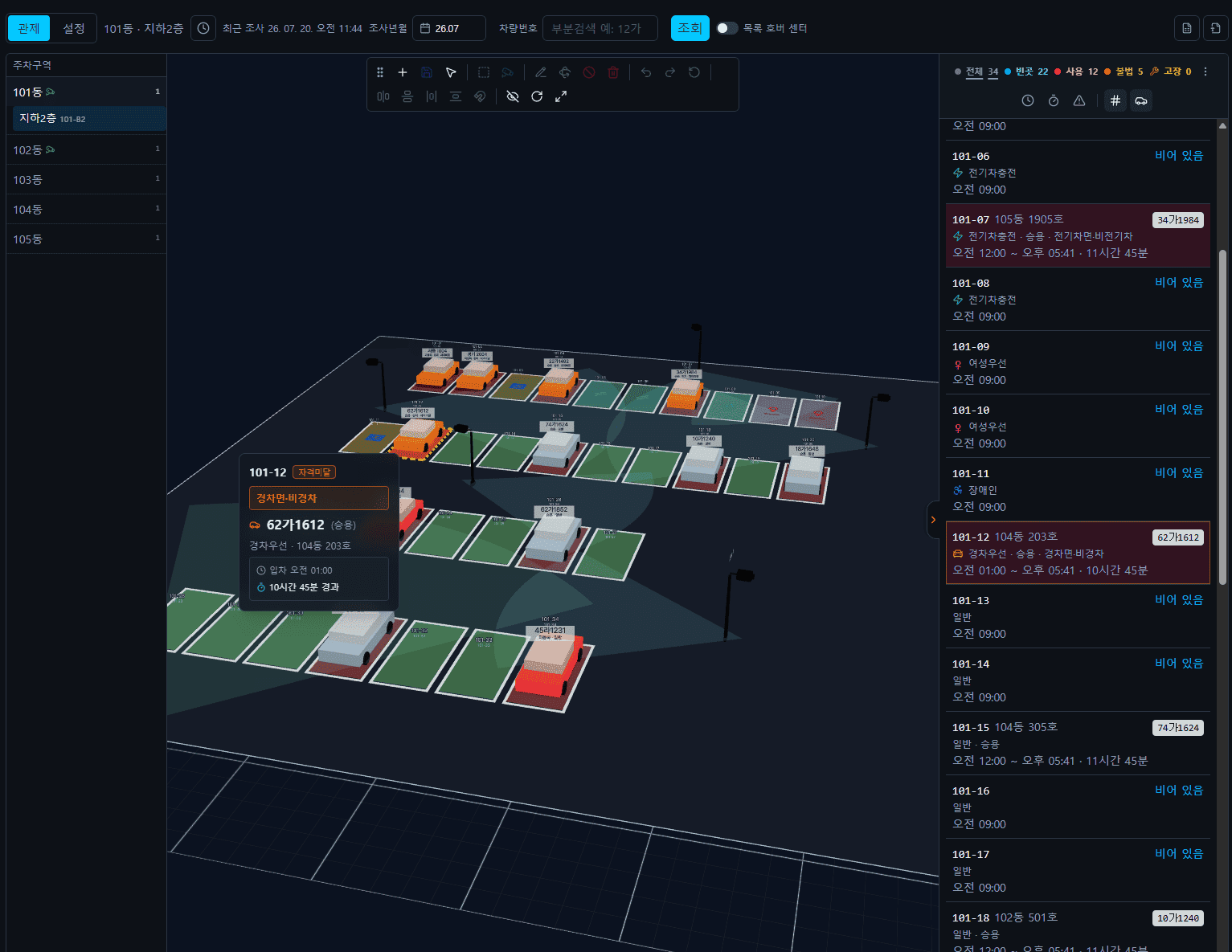The image size is (1232, 952).
Task: Click the warning triangle filter icon
Action: coord(1079,100)
